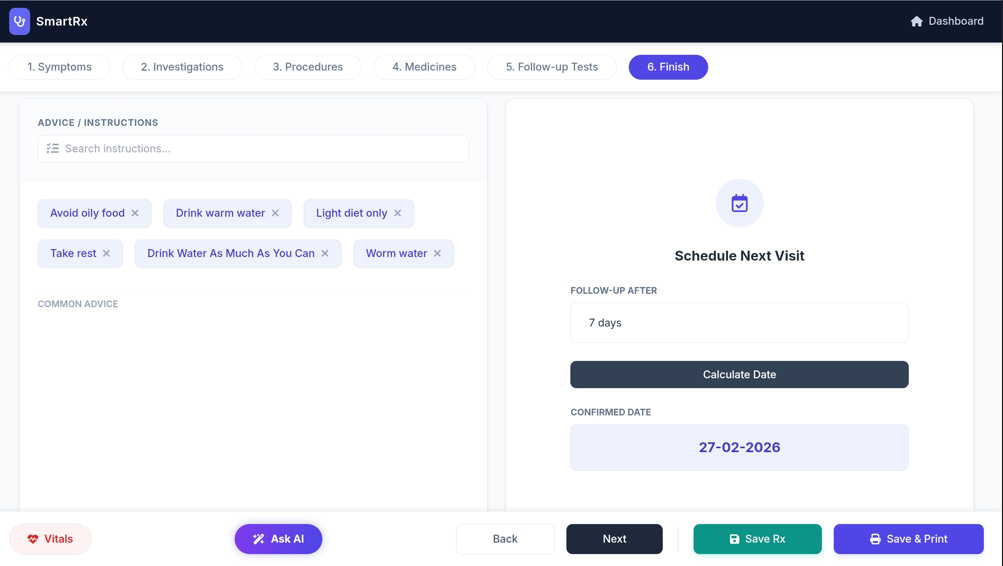This screenshot has height=566, width=1003.
Task: Open the Dashboard home link
Action: (946, 21)
